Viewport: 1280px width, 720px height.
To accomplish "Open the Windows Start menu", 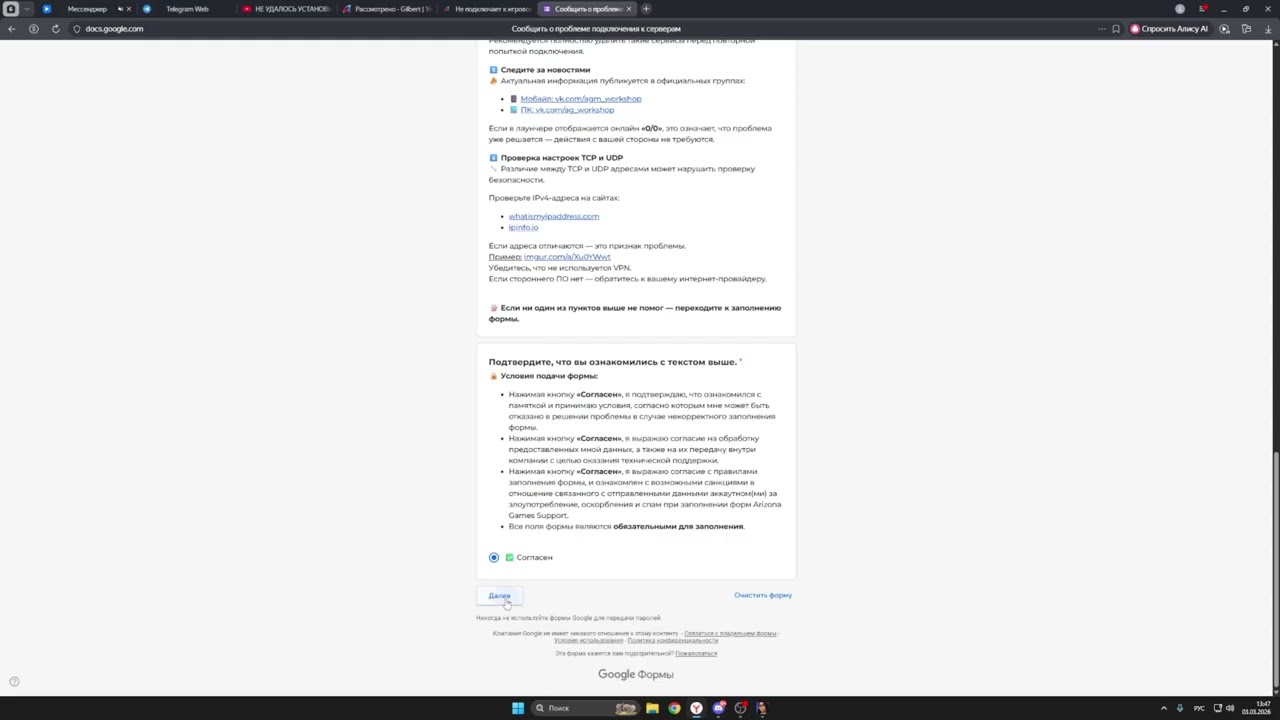I will coord(518,708).
